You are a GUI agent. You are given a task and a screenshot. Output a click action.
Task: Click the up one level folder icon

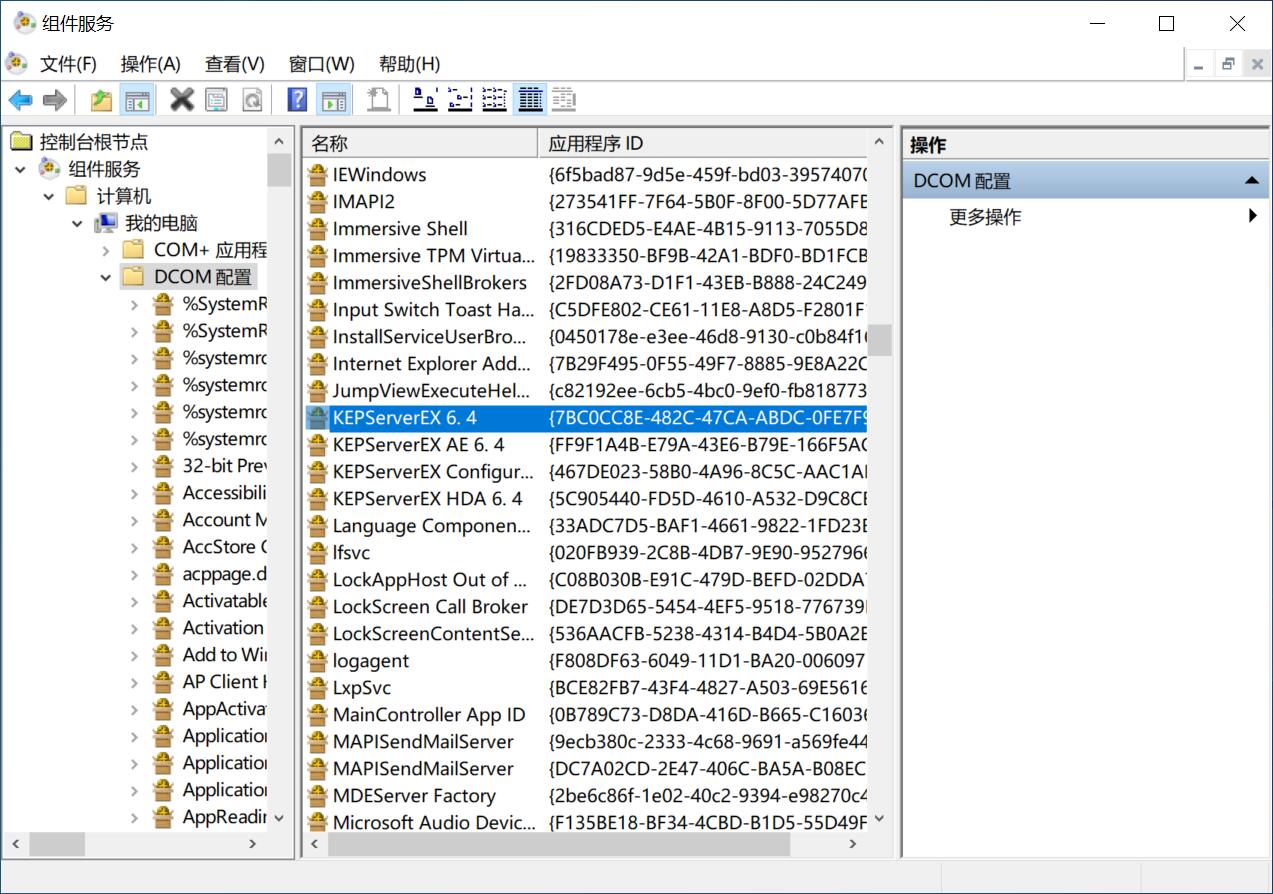[x=101, y=99]
